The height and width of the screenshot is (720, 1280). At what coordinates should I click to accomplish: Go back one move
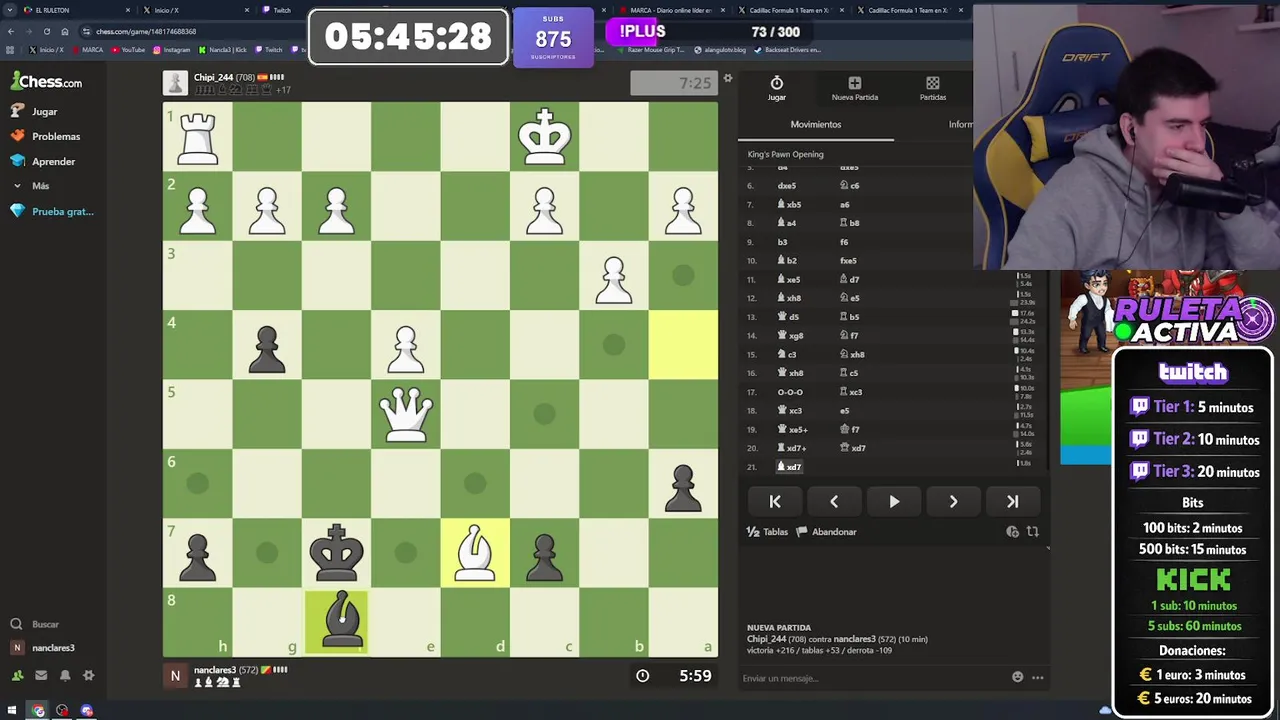834,502
